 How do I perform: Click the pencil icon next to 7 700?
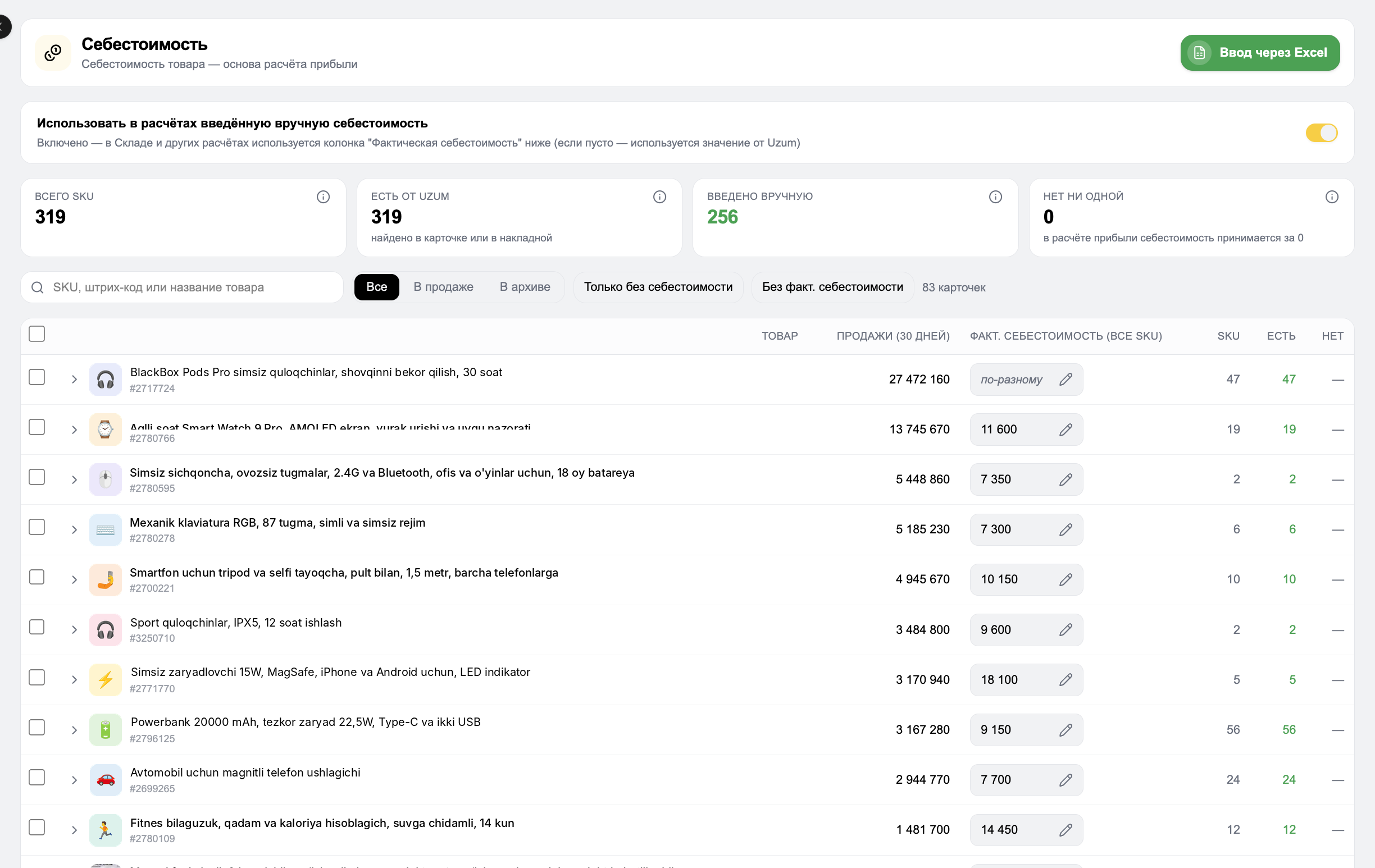(1066, 779)
